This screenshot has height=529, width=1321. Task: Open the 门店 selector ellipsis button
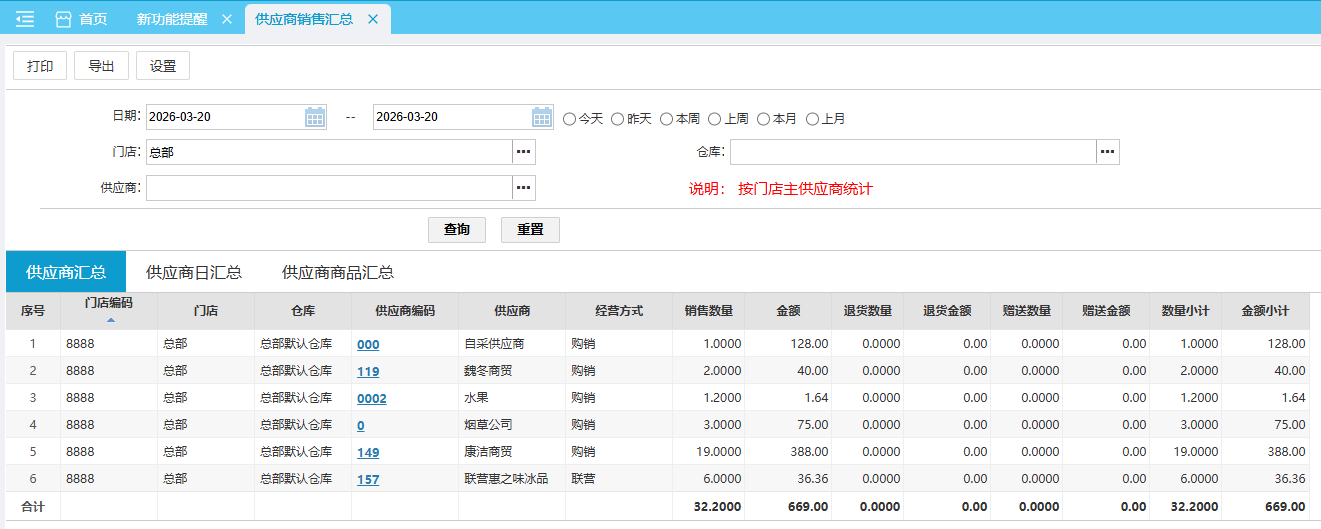point(524,152)
